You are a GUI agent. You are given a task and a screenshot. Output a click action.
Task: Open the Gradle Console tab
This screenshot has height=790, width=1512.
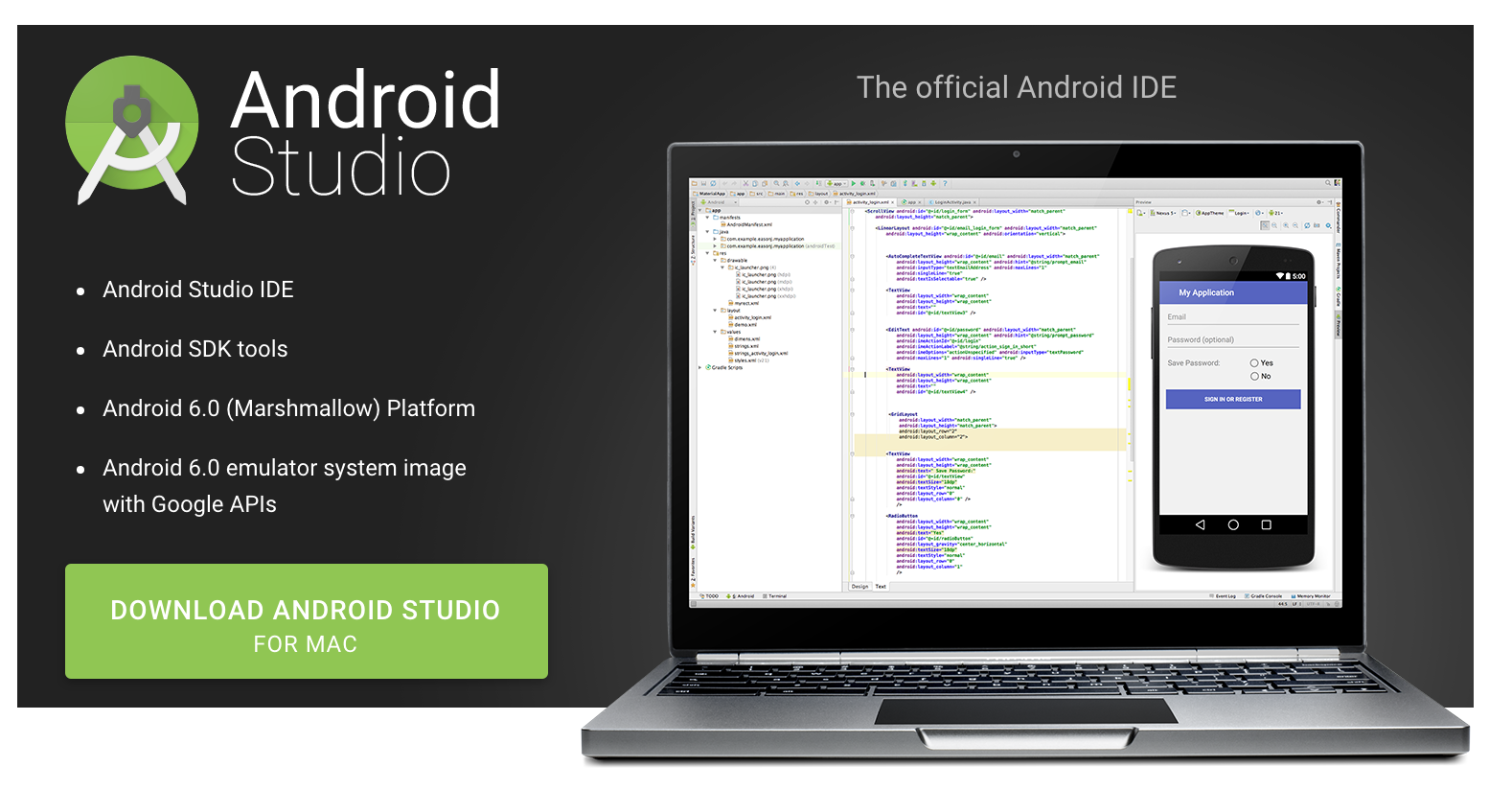[x=1264, y=596]
